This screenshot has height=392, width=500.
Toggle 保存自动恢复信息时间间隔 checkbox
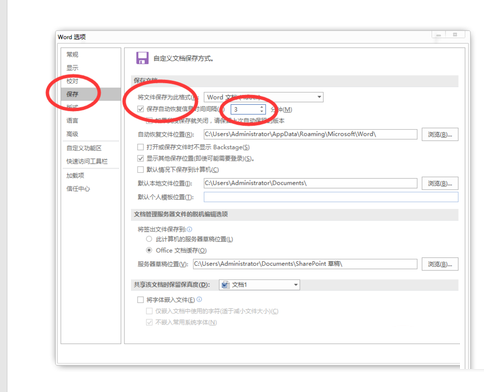[x=141, y=109]
